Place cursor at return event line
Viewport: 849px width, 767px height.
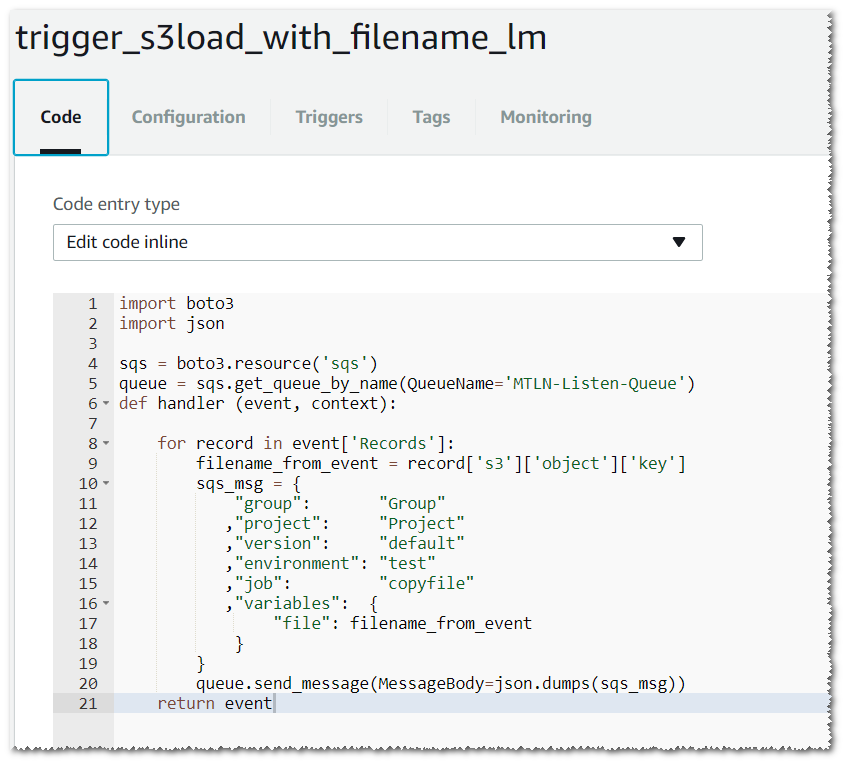[214, 704]
